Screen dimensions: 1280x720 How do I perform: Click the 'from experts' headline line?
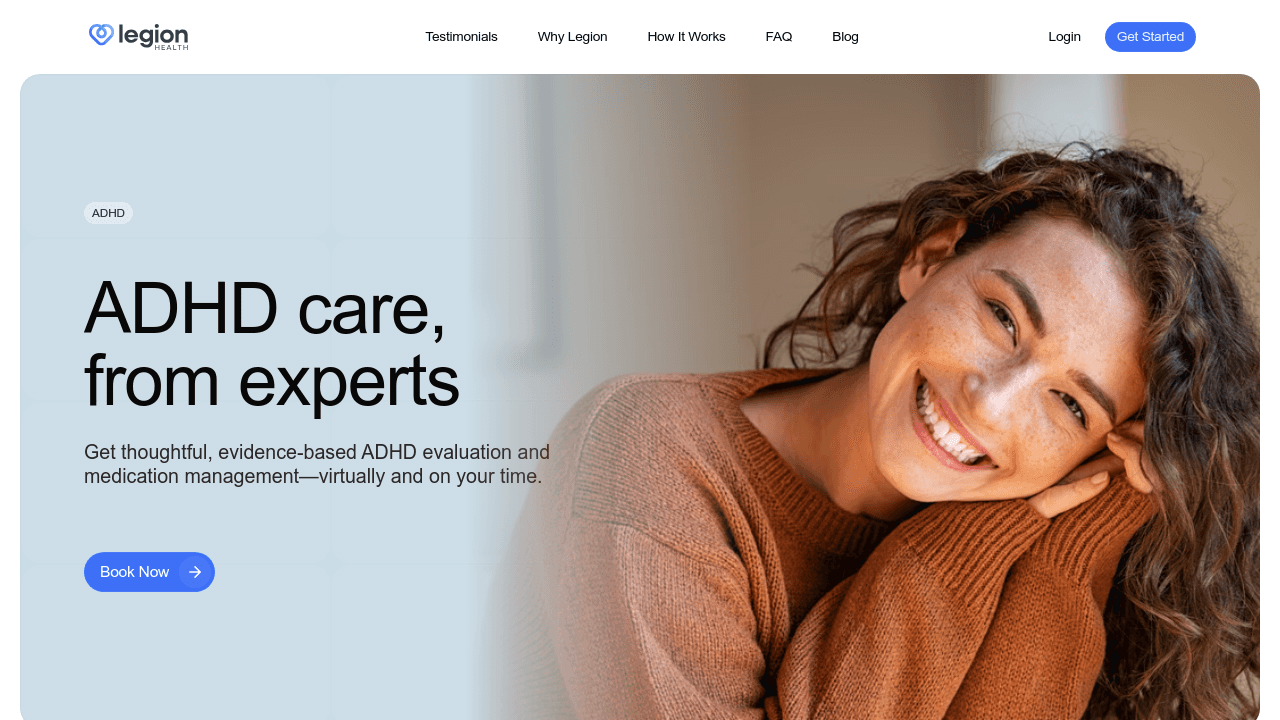pyautogui.click(x=272, y=381)
